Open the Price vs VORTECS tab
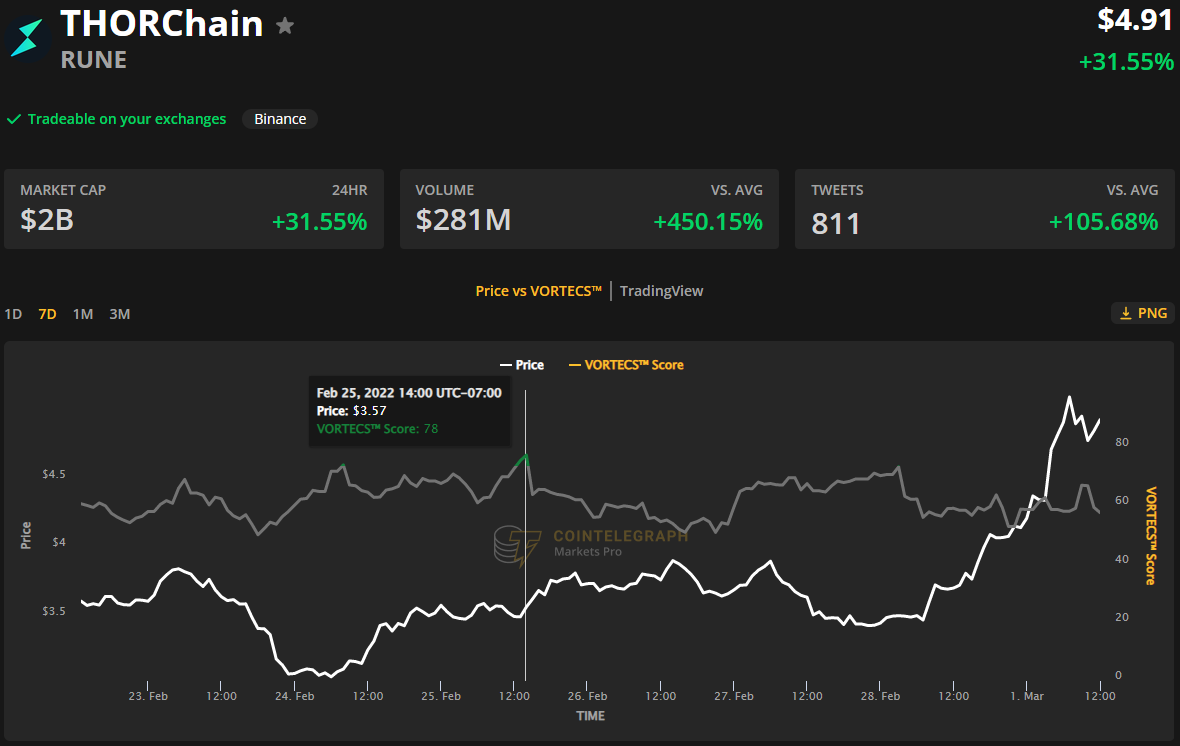Screen dimensions: 1180x746 (x=538, y=291)
